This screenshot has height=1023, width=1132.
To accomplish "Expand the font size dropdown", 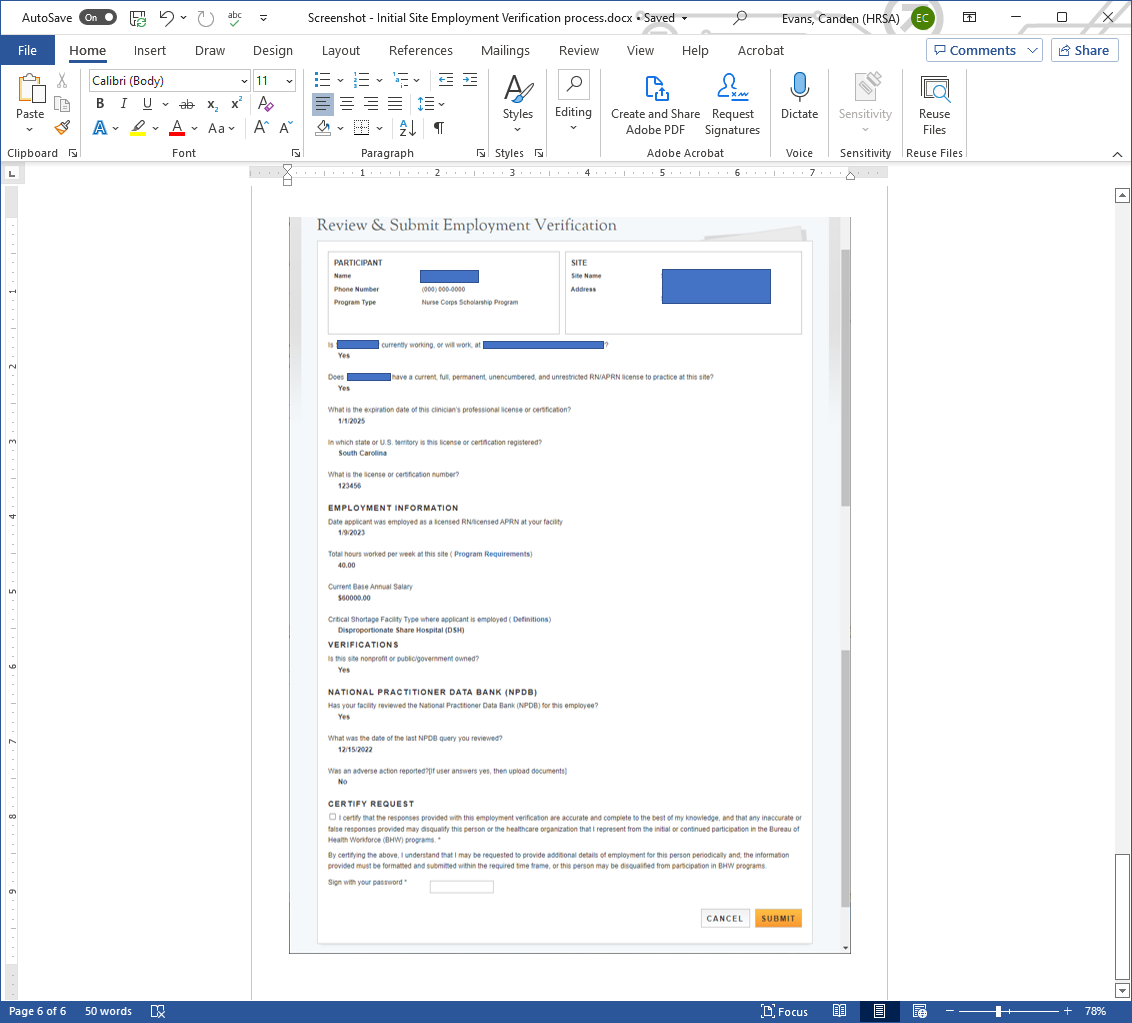I will coord(290,81).
